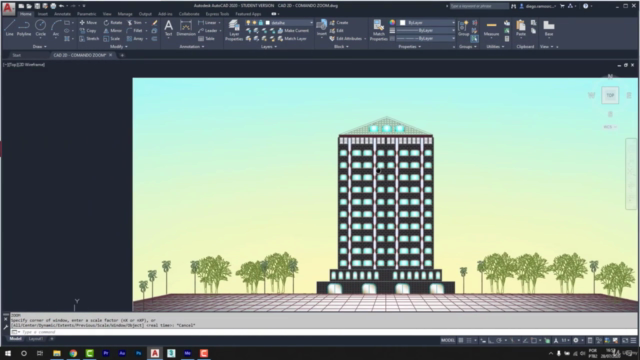This screenshot has width=640, height=360.
Task: Click Match Properties tool
Action: pyautogui.click(x=378, y=30)
